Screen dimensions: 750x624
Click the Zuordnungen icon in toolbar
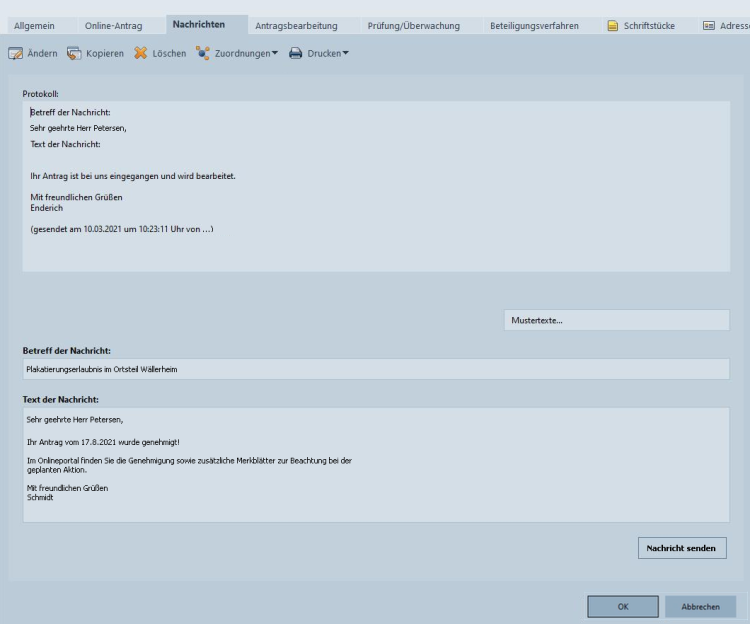(203, 53)
